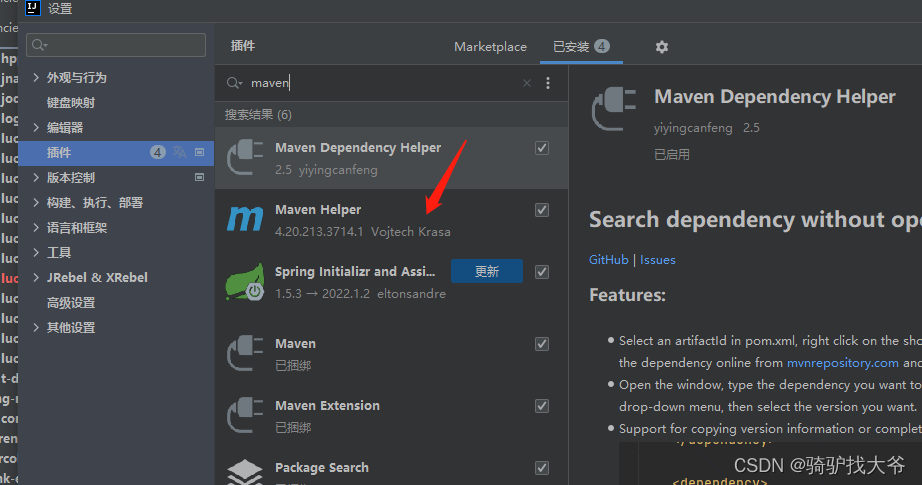Image resolution: width=922 pixels, height=485 pixels.
Task: Click the Maven Dependency Helper plug icon in list
Action: pyautogui.click(x=245, y=157)
